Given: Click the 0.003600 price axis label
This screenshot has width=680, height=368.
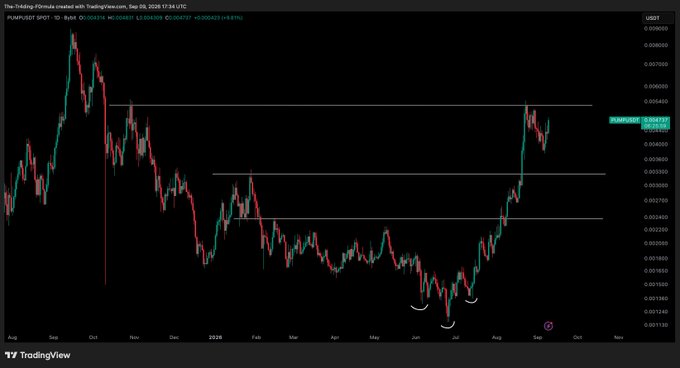Looking at the screenshot, I should [x=656, y=160].
